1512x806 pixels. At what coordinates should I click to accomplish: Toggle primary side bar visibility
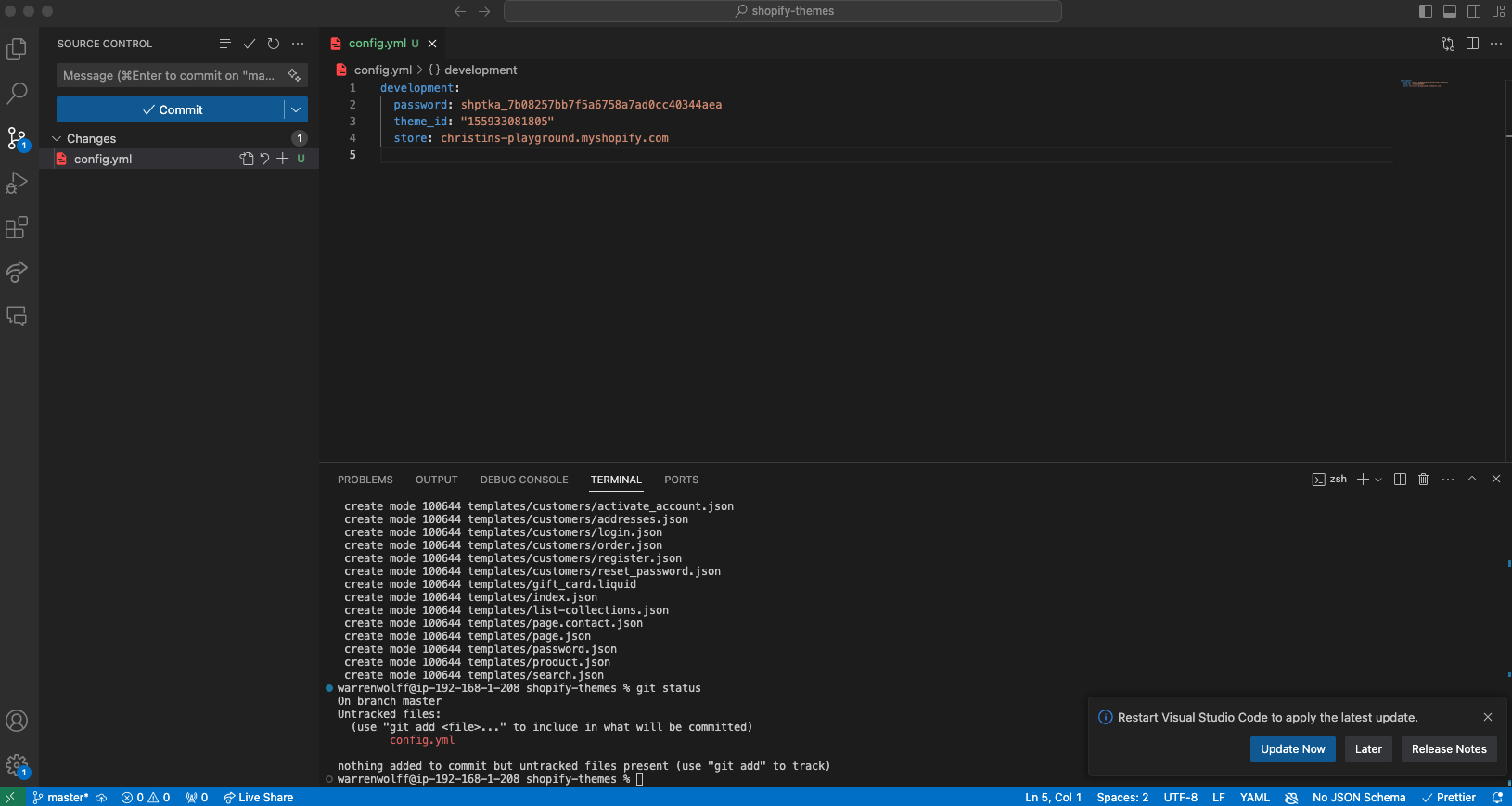pos(1426,11)
